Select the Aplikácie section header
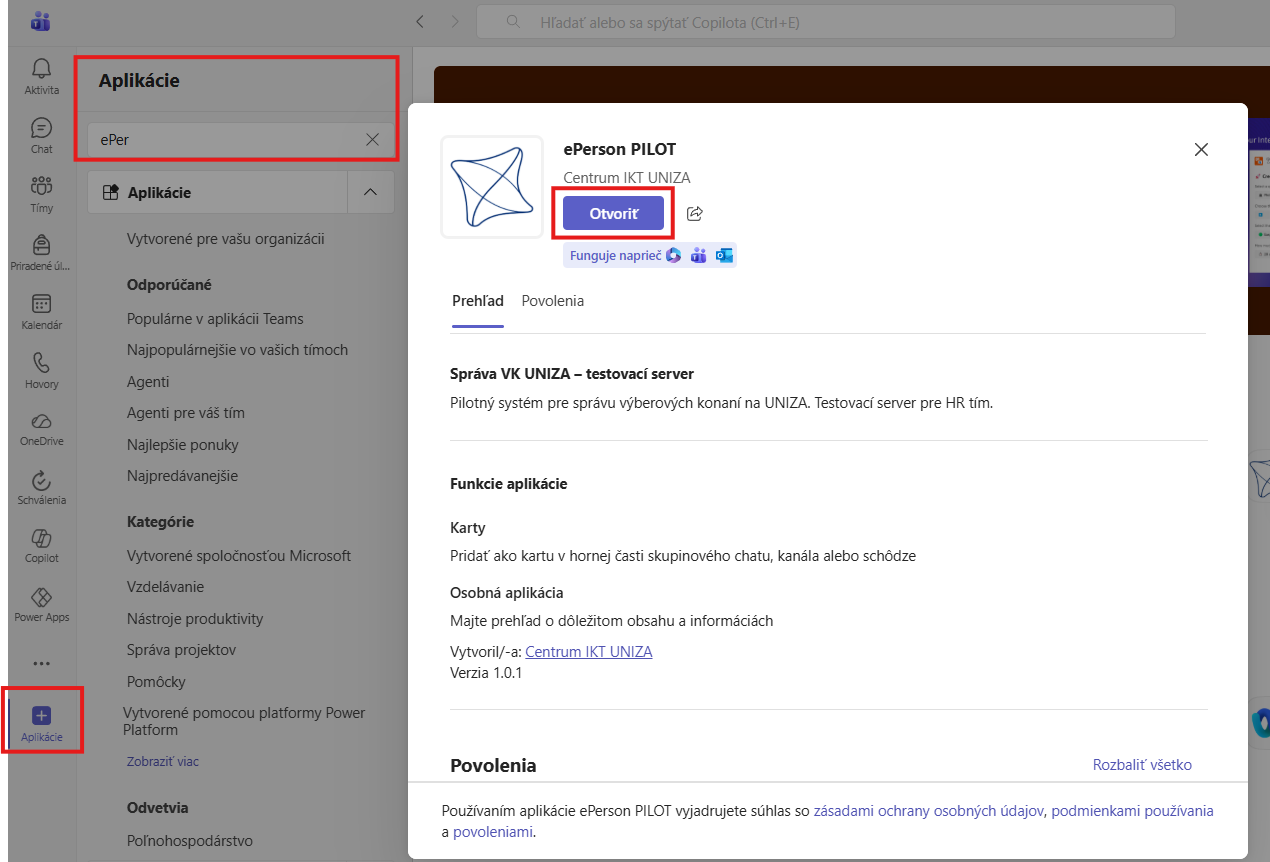This screenshot has width=1270, height=862. (217, 192)
